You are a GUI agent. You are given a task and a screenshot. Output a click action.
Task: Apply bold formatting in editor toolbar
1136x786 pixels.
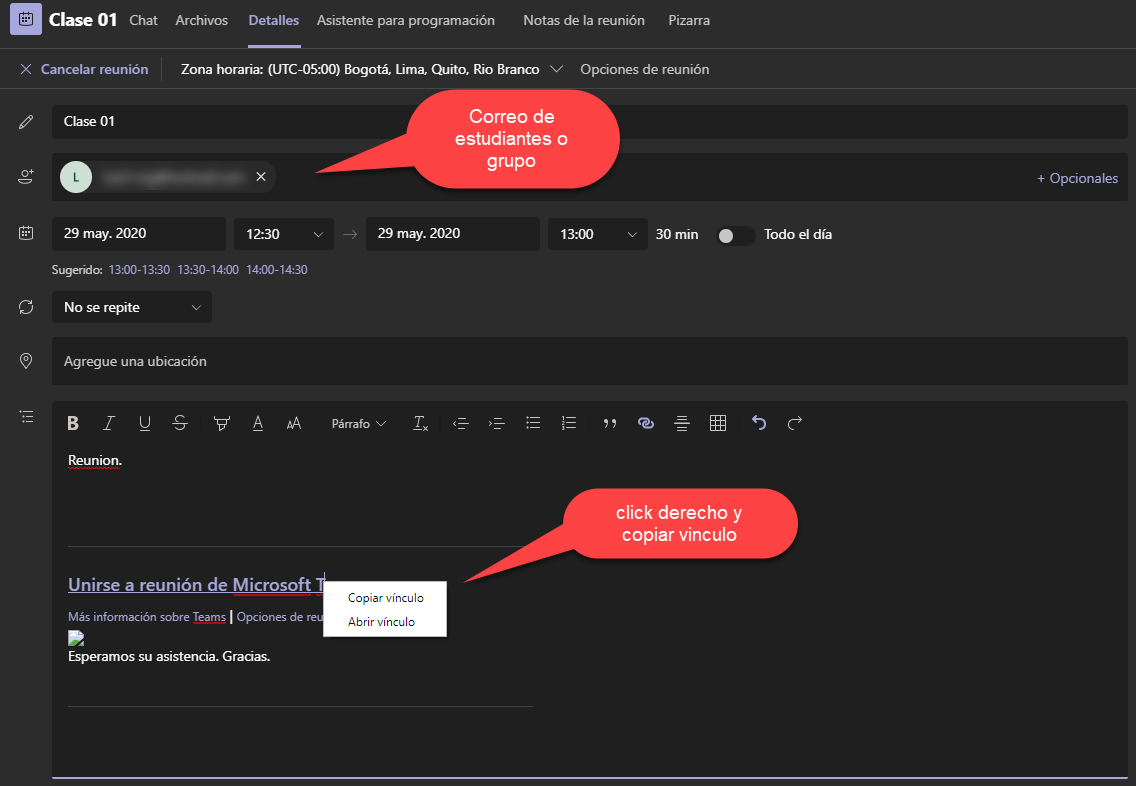pyautogui.click(x=72, y=424)
